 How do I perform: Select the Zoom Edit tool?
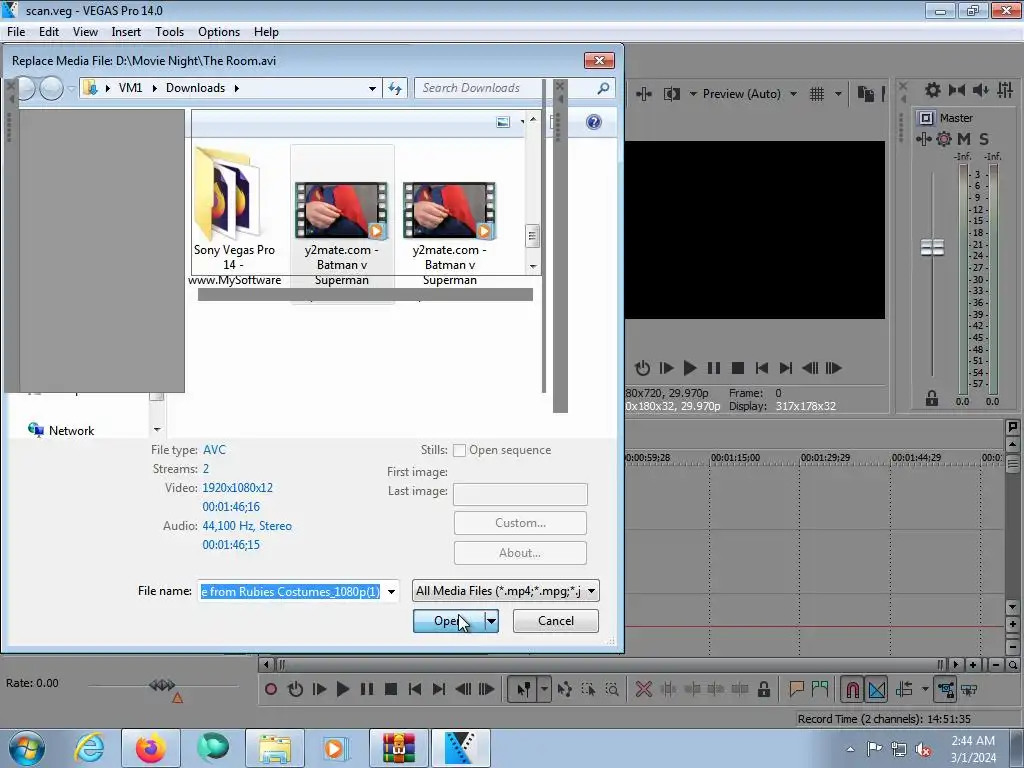tap(612, 689)
